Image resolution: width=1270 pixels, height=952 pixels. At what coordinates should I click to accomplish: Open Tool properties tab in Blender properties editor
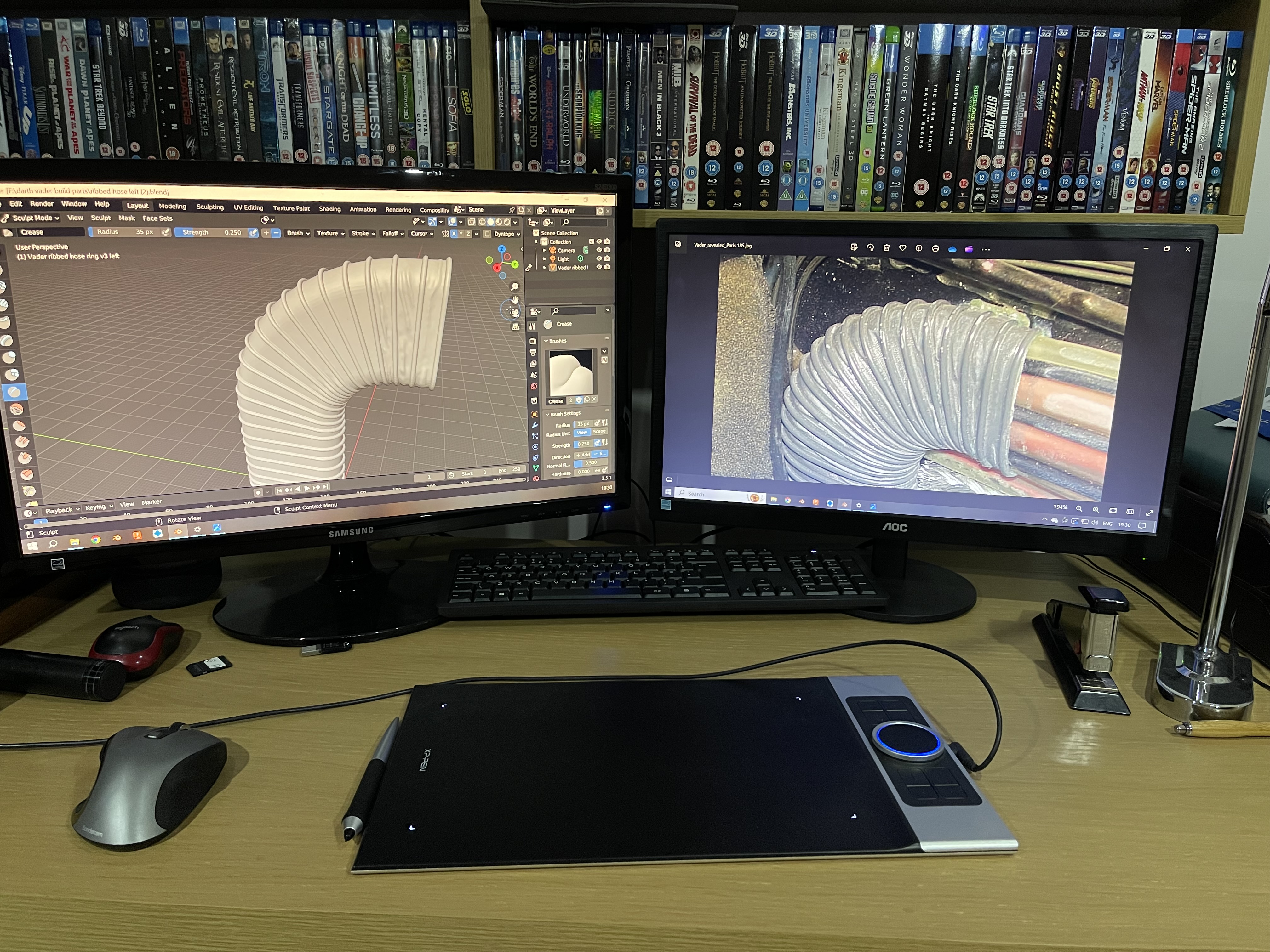532,326
